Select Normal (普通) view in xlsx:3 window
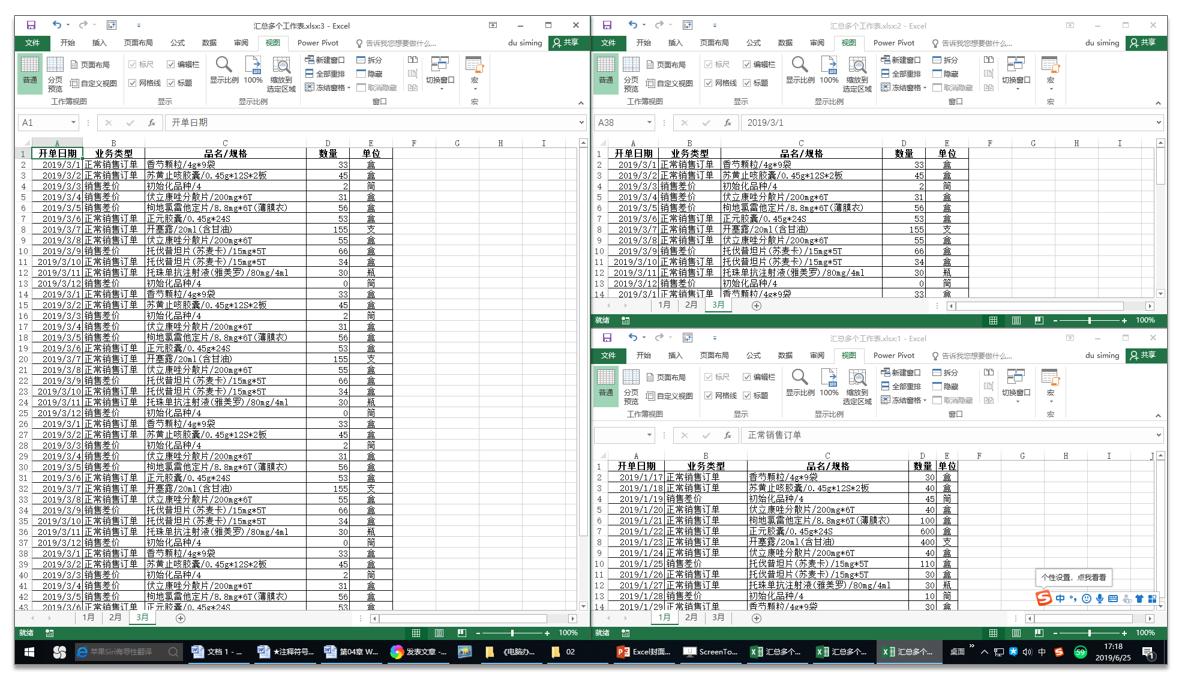This screenshot has width=1181, height=684. pyautogui.click(x=29, y=73)
